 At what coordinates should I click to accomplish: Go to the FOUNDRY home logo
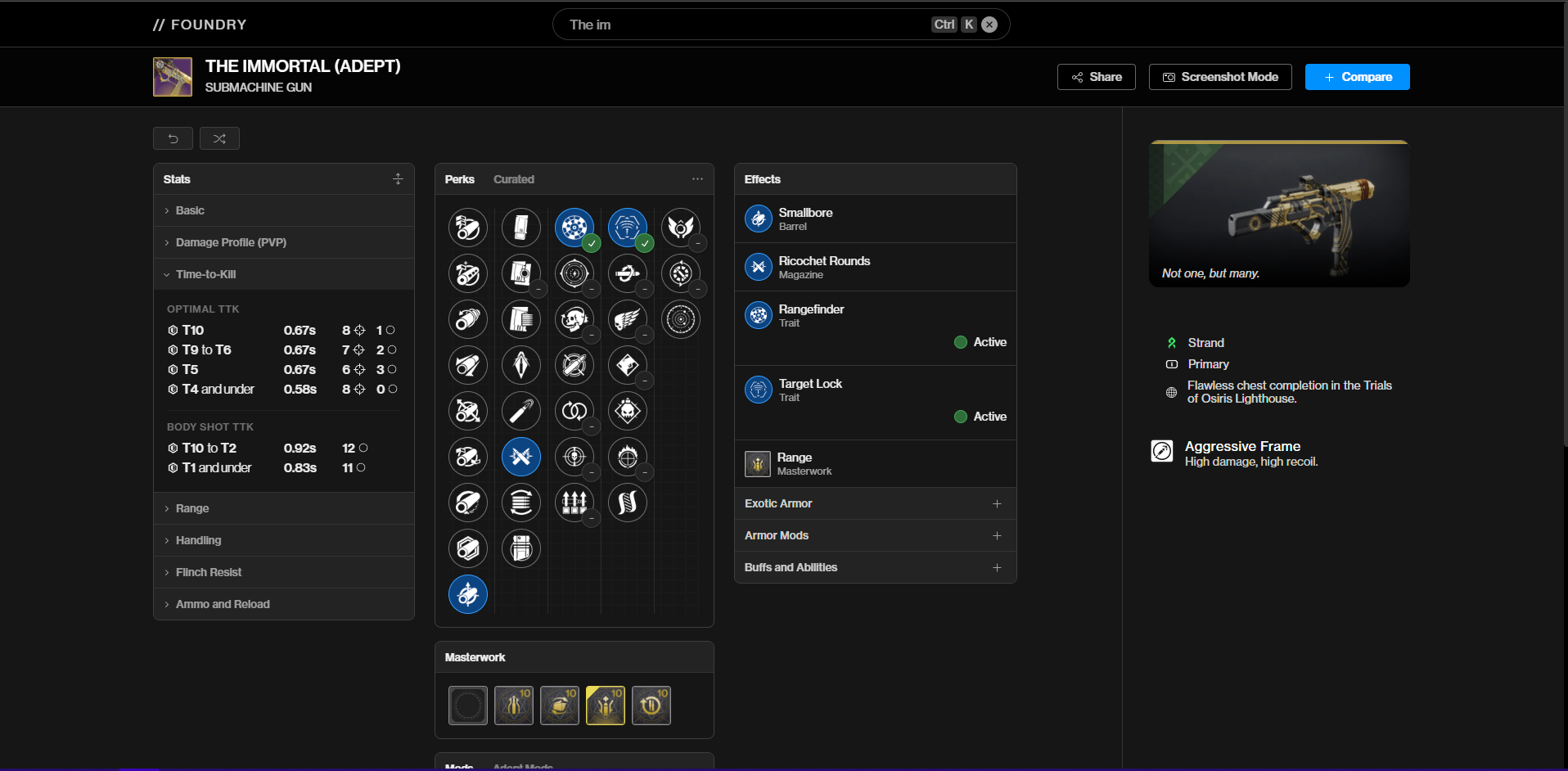coord(200,25)
